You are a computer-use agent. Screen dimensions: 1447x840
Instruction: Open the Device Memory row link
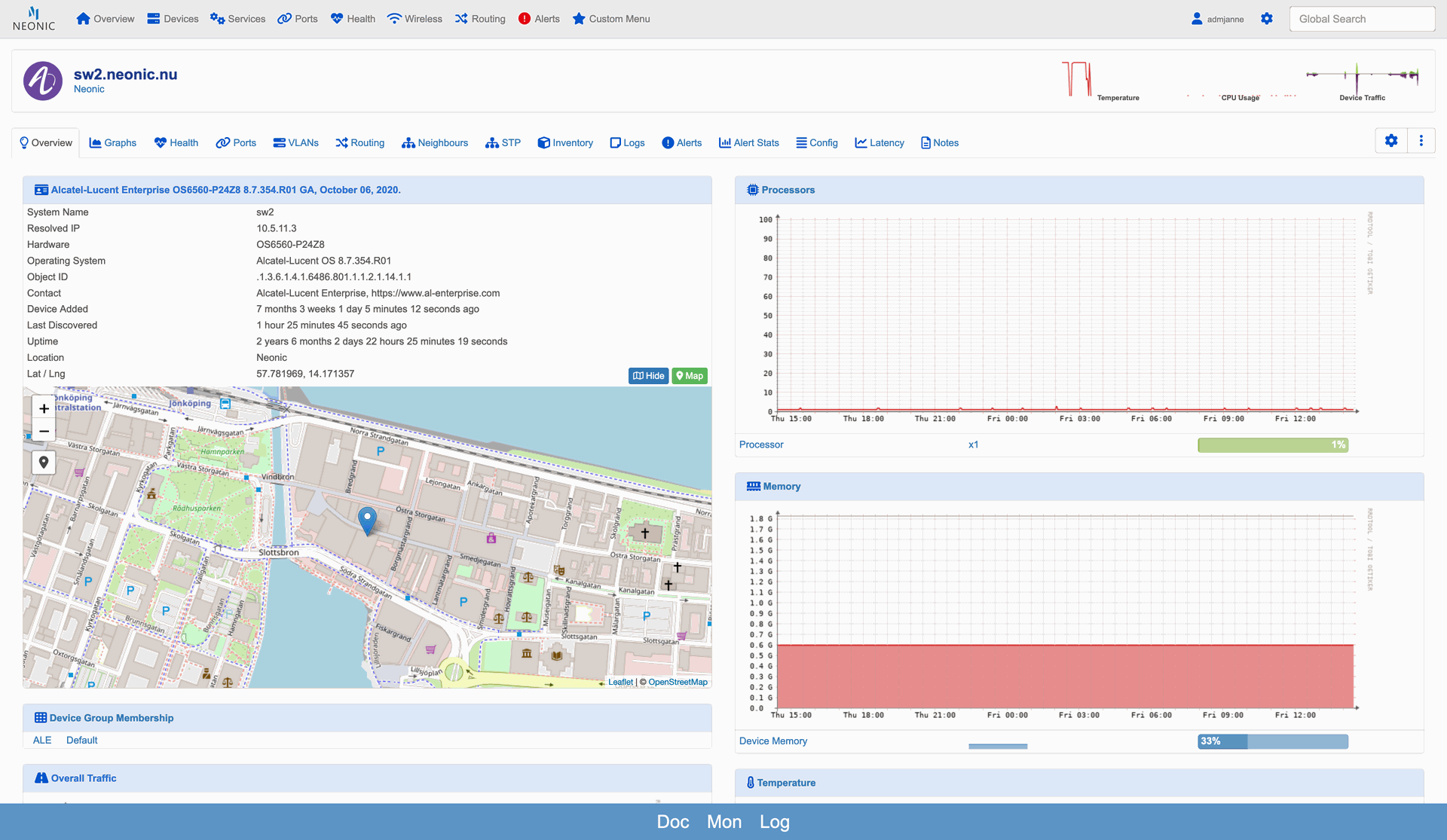click(773, 741)
